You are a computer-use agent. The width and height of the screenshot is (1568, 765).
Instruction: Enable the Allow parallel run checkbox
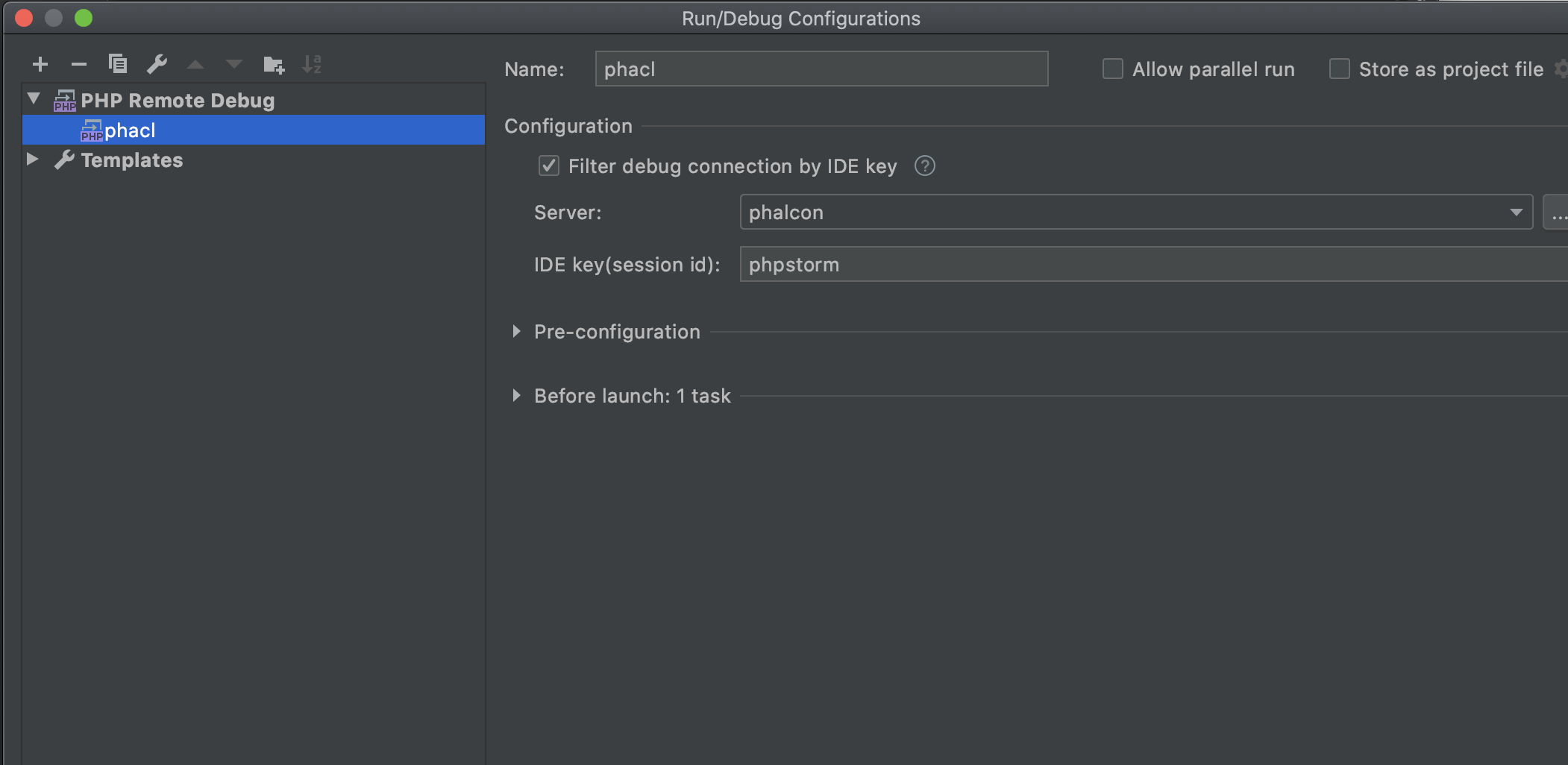click(x=1112, y=69)
